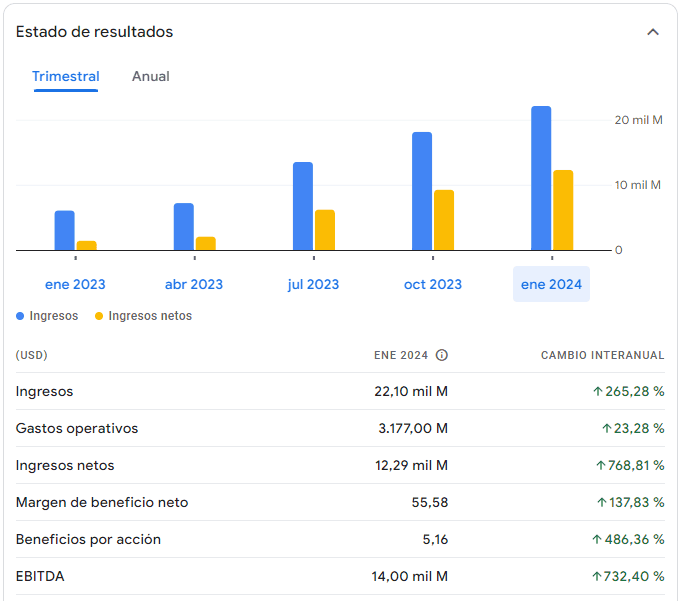This screenshot has width=683, height=601.
Task: Collapse the Estado de resultados section
Action: point(653,32)
